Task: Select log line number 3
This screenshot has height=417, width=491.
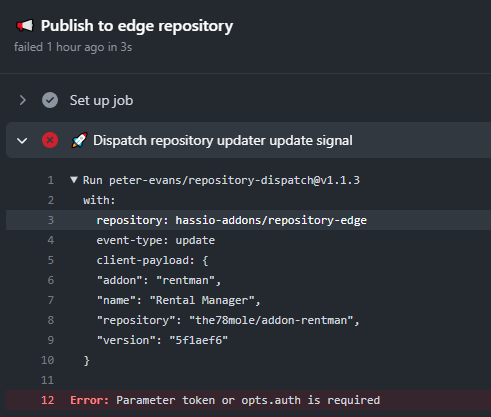Action: coord(51,220)
